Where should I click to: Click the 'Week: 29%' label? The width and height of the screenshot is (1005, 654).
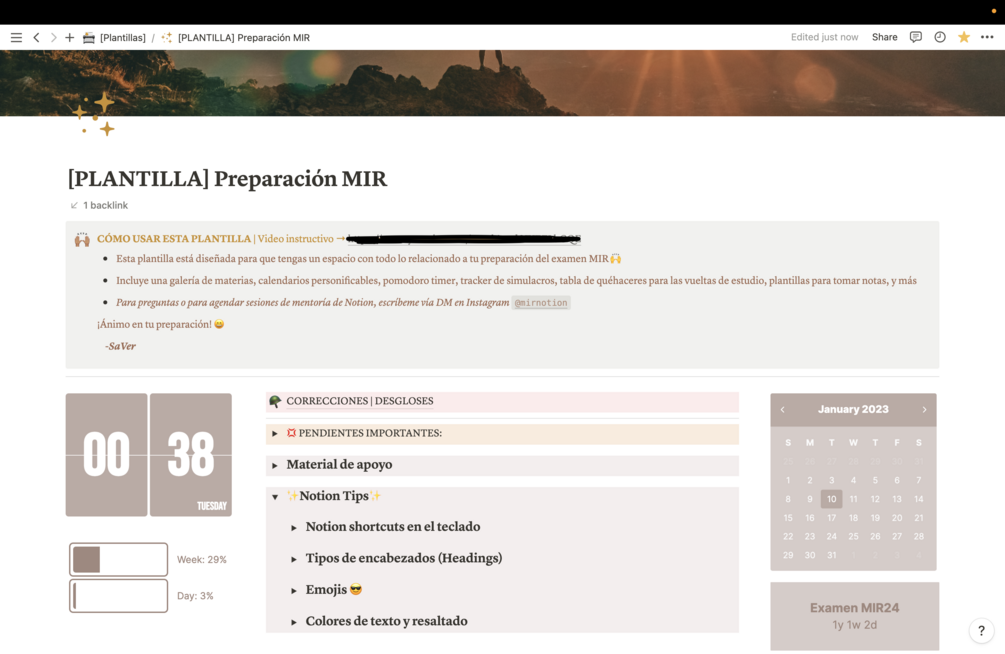tap(202, 560)
